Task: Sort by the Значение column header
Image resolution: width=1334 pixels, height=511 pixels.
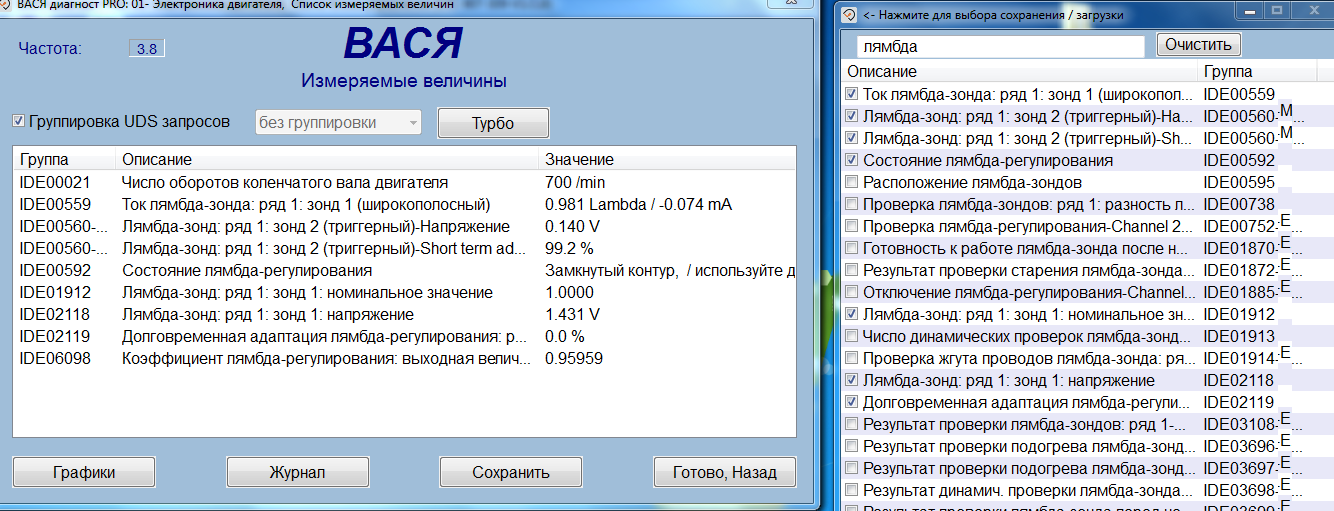Action: click(579, 160)
